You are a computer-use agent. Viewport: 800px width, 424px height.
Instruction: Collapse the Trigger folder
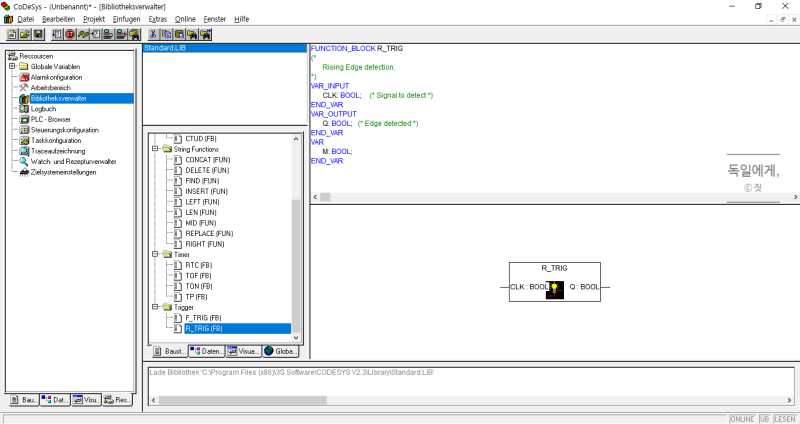[155, 307]
